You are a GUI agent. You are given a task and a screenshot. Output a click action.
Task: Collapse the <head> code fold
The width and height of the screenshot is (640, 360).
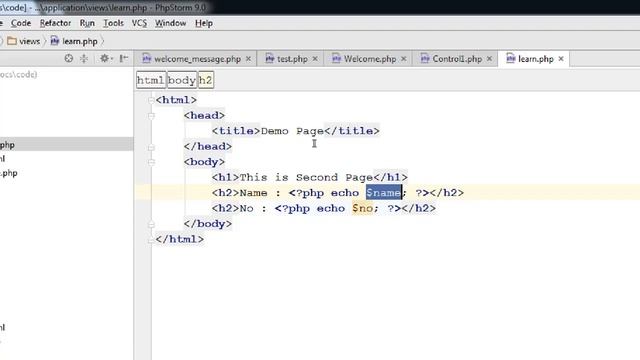151,116
